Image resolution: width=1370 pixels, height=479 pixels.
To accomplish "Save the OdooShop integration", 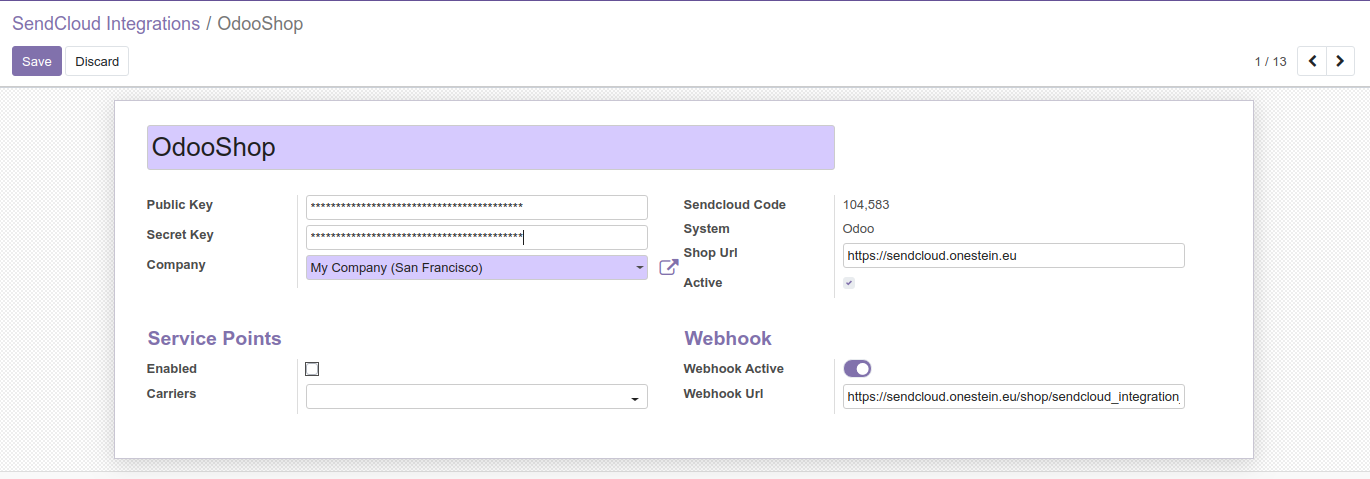I will [37, 61].
